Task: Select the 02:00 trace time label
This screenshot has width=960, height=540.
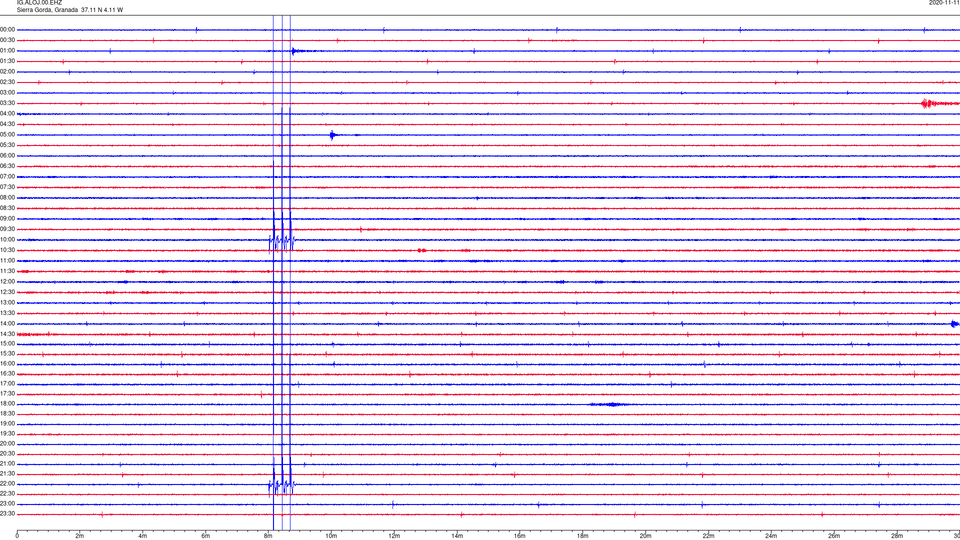Action: pos(7,72)
